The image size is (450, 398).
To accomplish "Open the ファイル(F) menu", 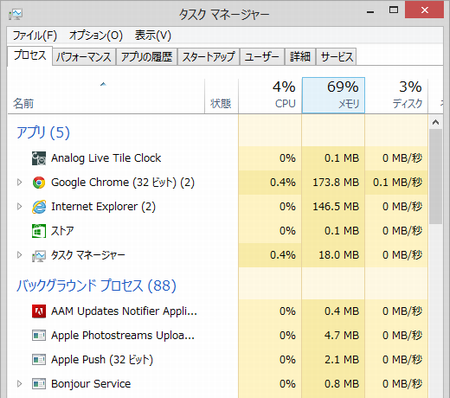I will tap(35, 35).
